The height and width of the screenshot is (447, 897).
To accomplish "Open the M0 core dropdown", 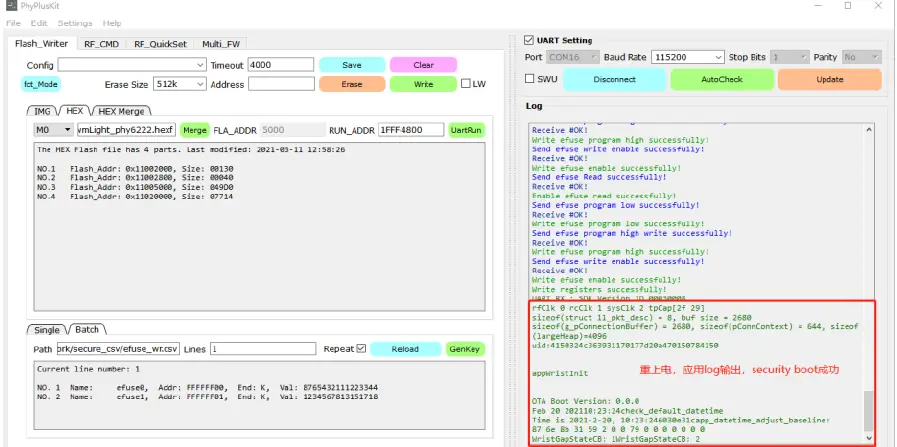I will [x=54, y=130].
